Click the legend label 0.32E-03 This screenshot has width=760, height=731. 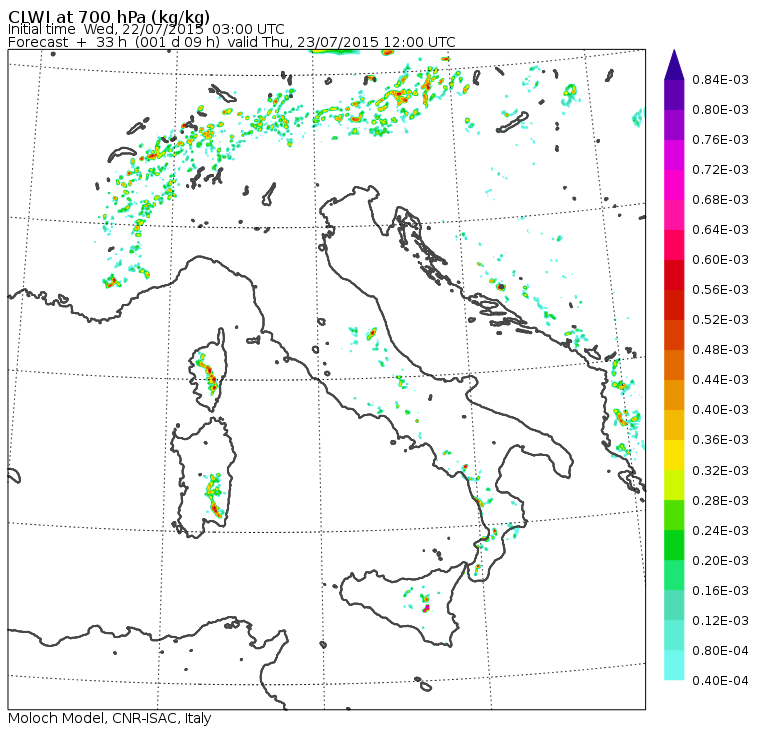point(720,471)
